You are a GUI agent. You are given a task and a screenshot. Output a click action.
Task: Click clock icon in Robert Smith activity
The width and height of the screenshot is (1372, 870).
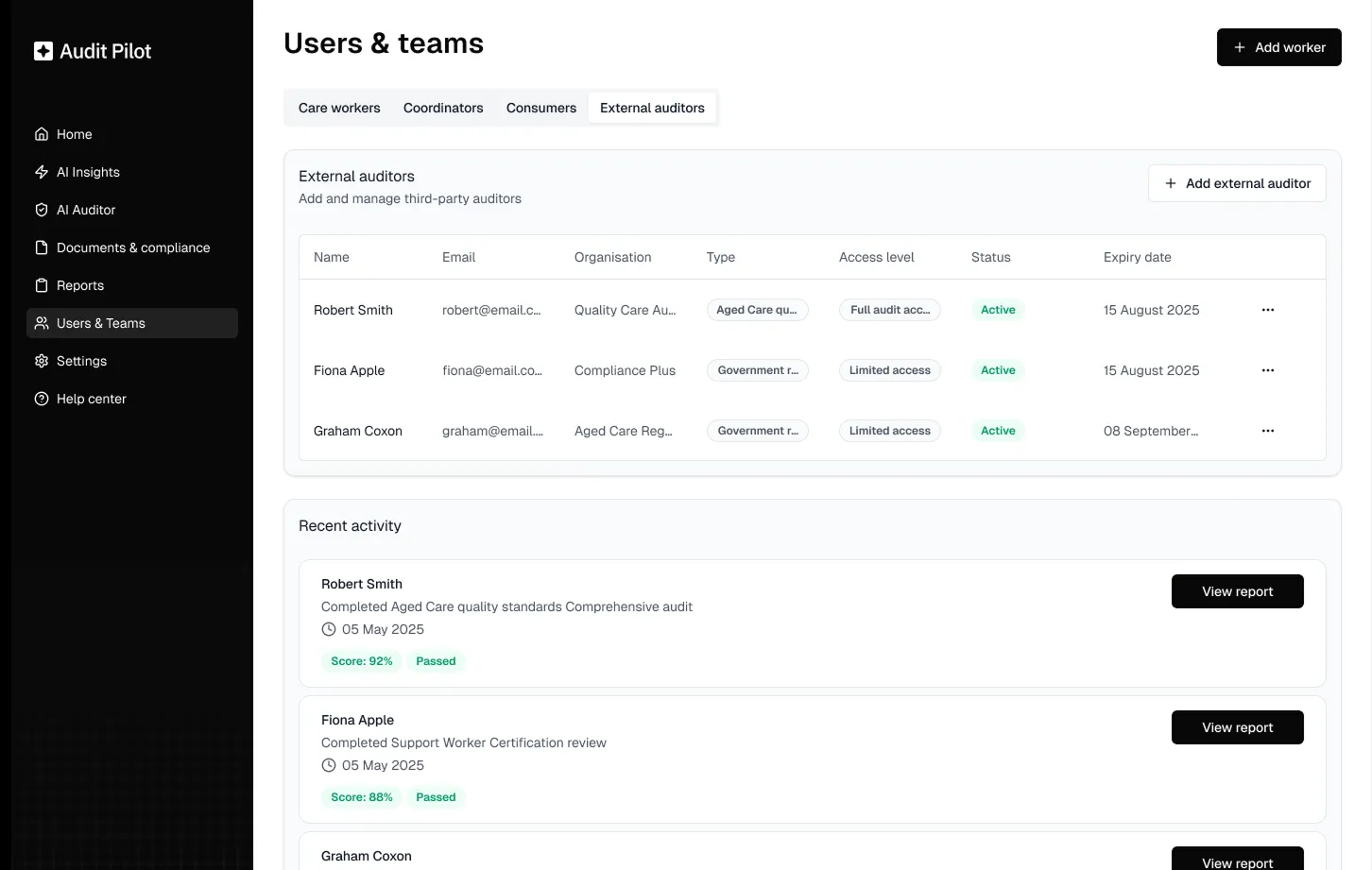[x=329, y=629]
